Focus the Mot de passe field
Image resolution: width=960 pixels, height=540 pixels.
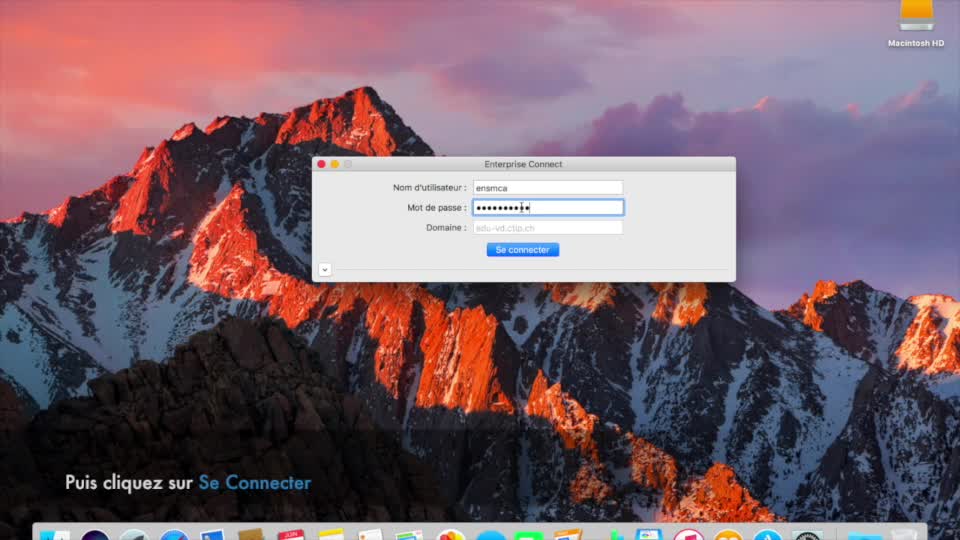click(548, 207)
